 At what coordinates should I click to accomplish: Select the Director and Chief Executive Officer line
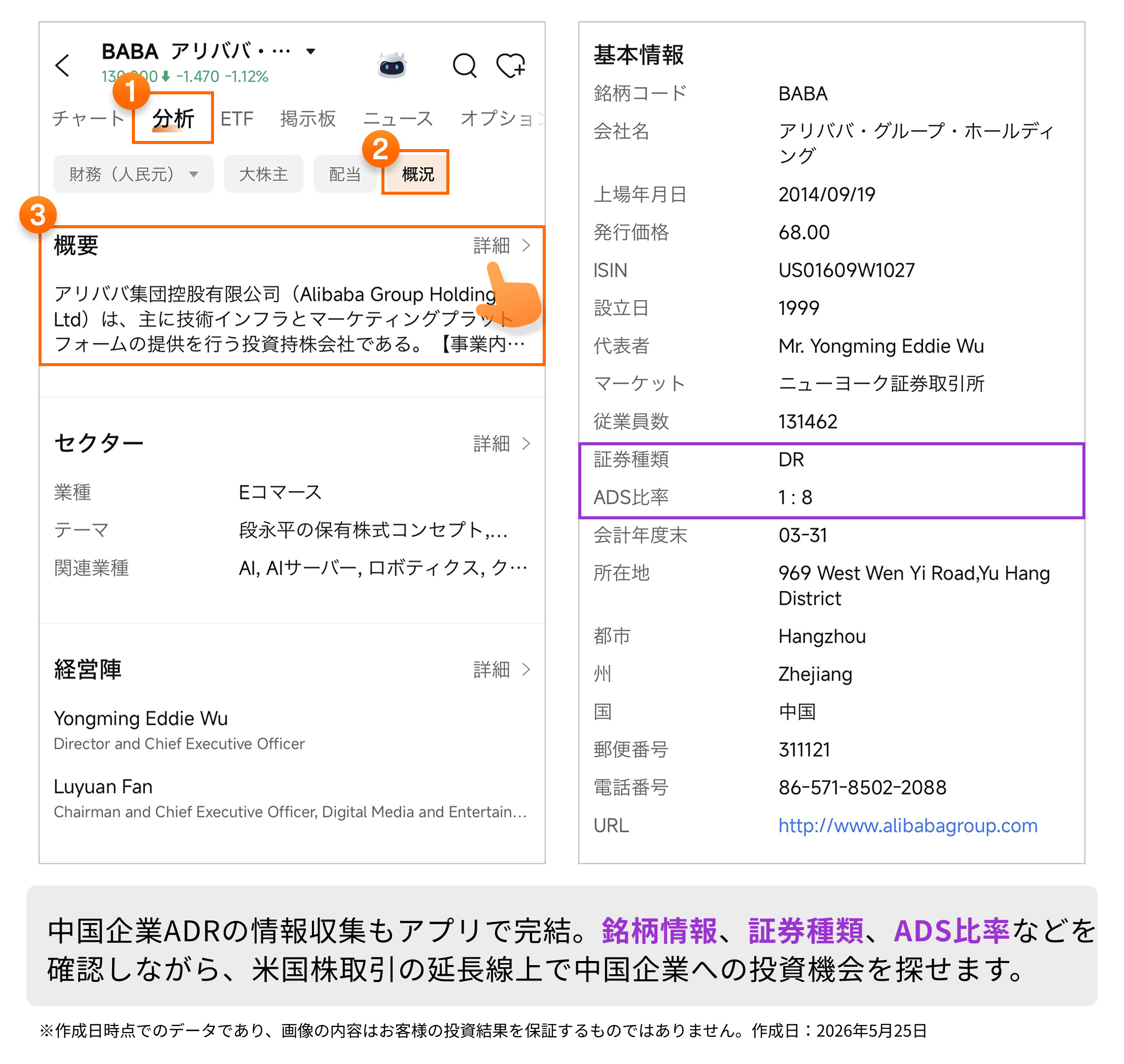pos(179,744)
